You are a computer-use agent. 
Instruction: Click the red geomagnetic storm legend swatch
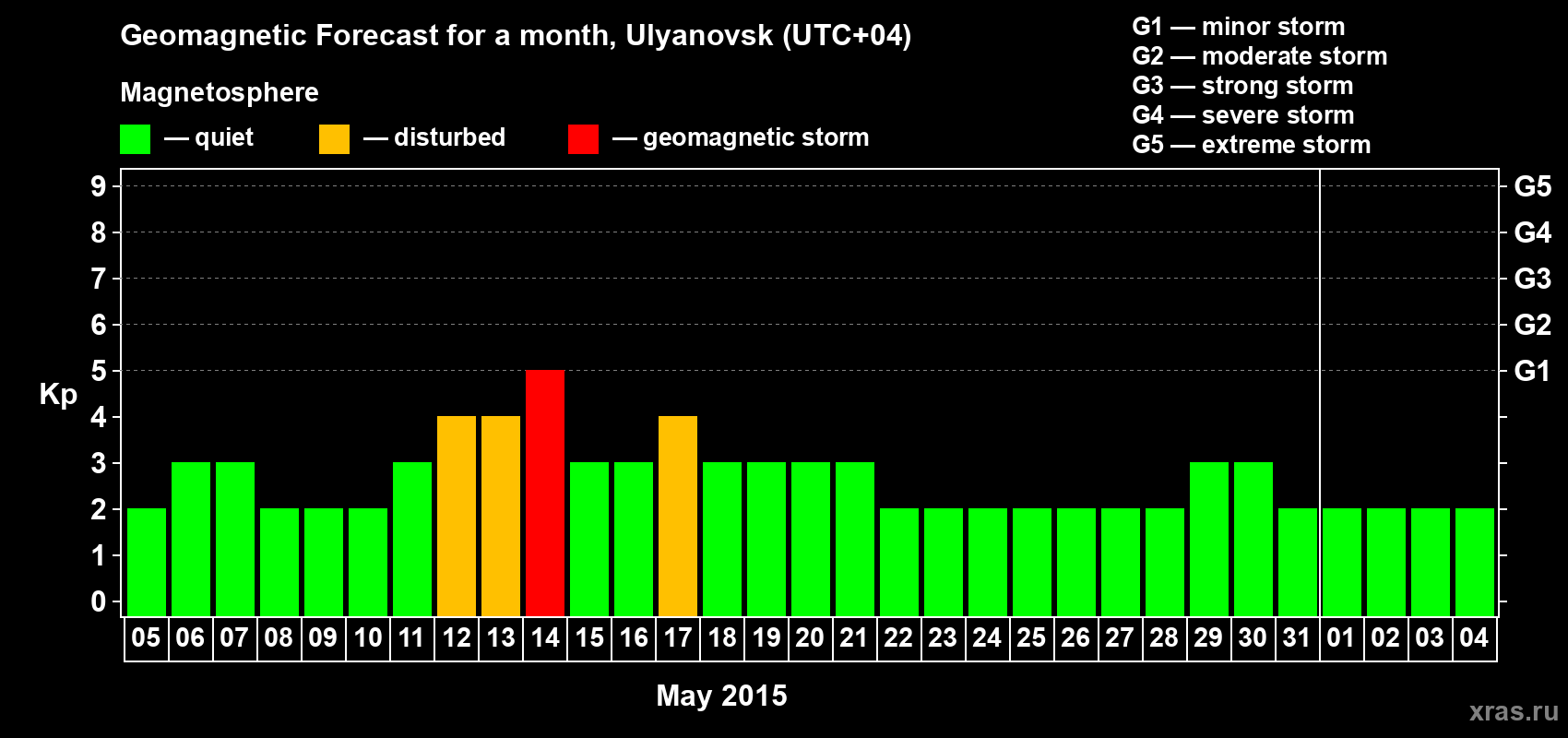(583, 139)
